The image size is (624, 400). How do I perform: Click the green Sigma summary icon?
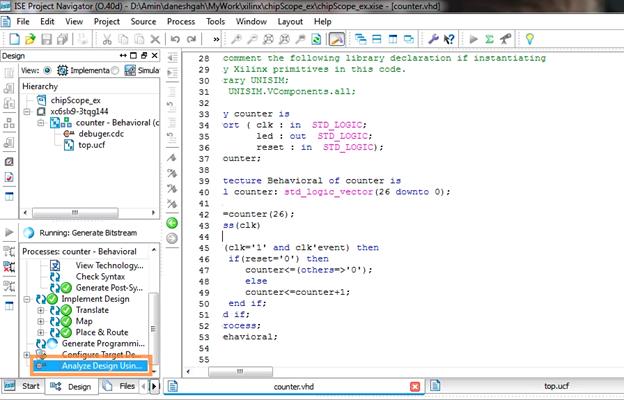489,39
